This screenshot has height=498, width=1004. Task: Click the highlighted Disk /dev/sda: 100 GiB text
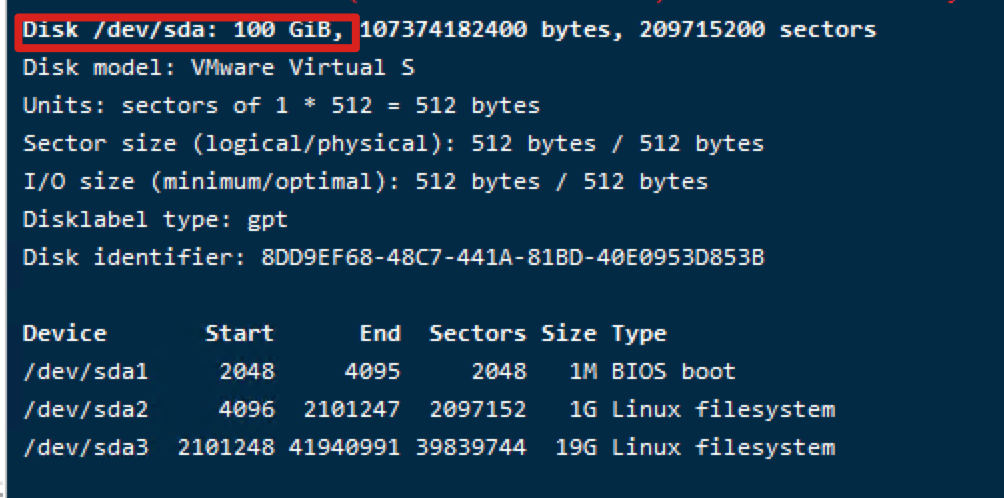[186, 30]
